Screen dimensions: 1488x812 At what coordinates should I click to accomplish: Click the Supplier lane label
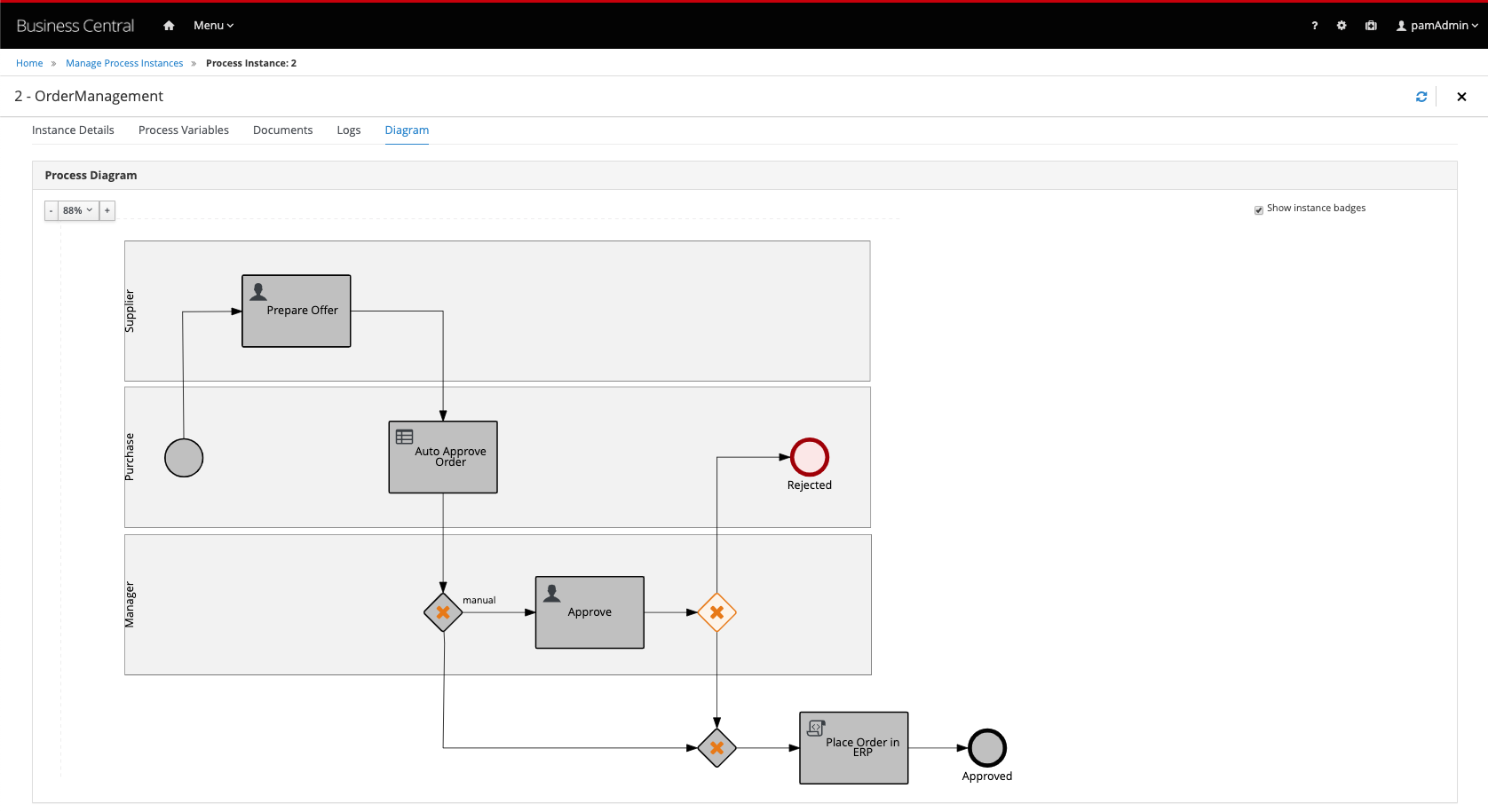click(130, 311)
